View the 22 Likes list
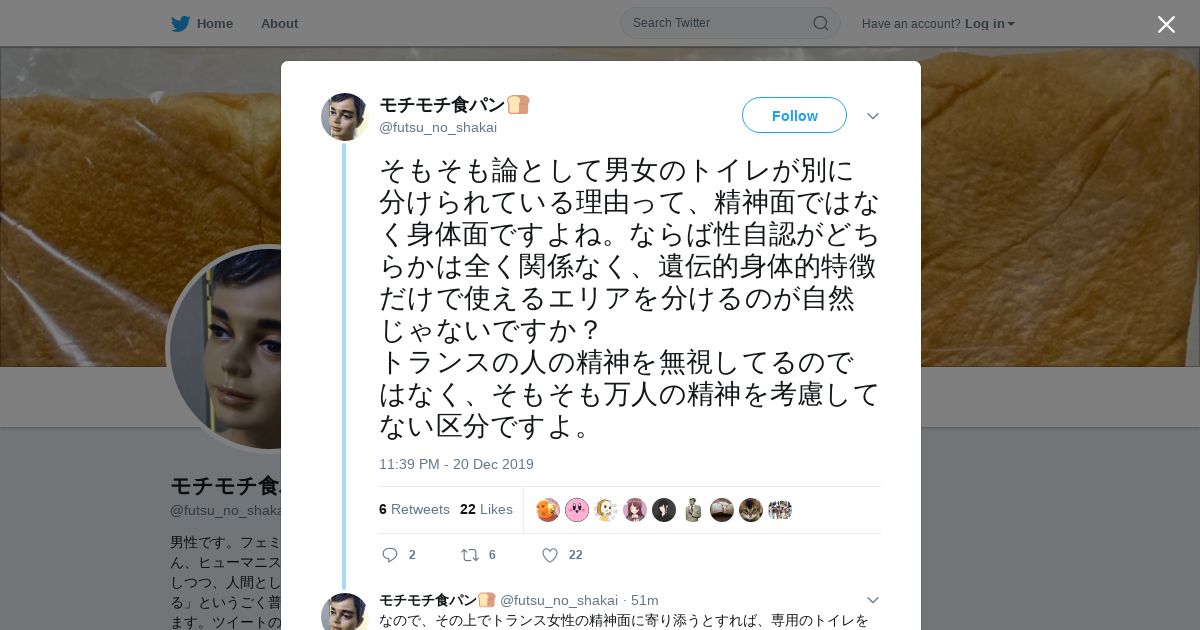The width and height of the screenshot is (1200, 630). [486, 509]
